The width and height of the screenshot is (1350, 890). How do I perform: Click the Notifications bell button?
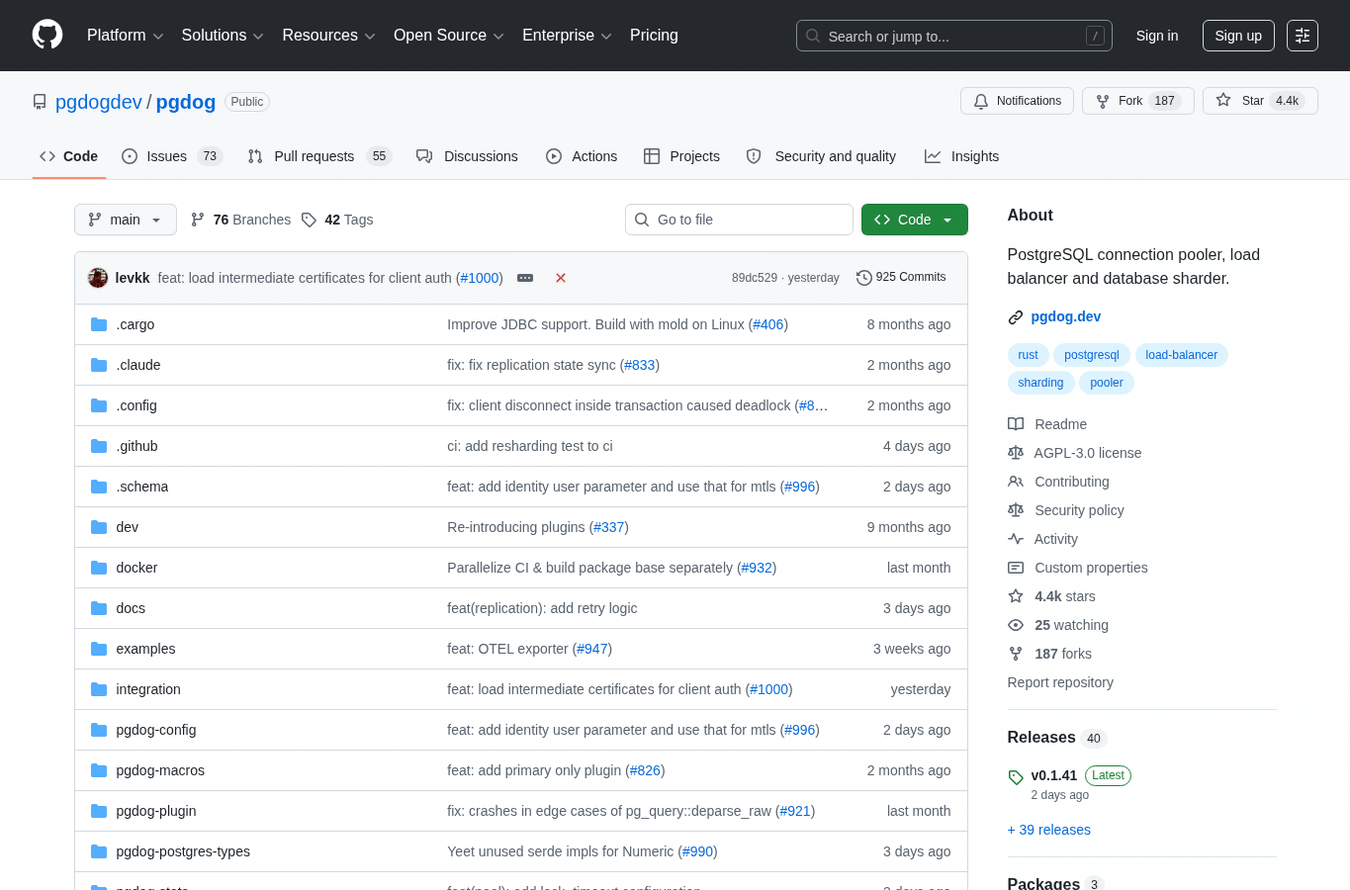(x=1017, y=101)
